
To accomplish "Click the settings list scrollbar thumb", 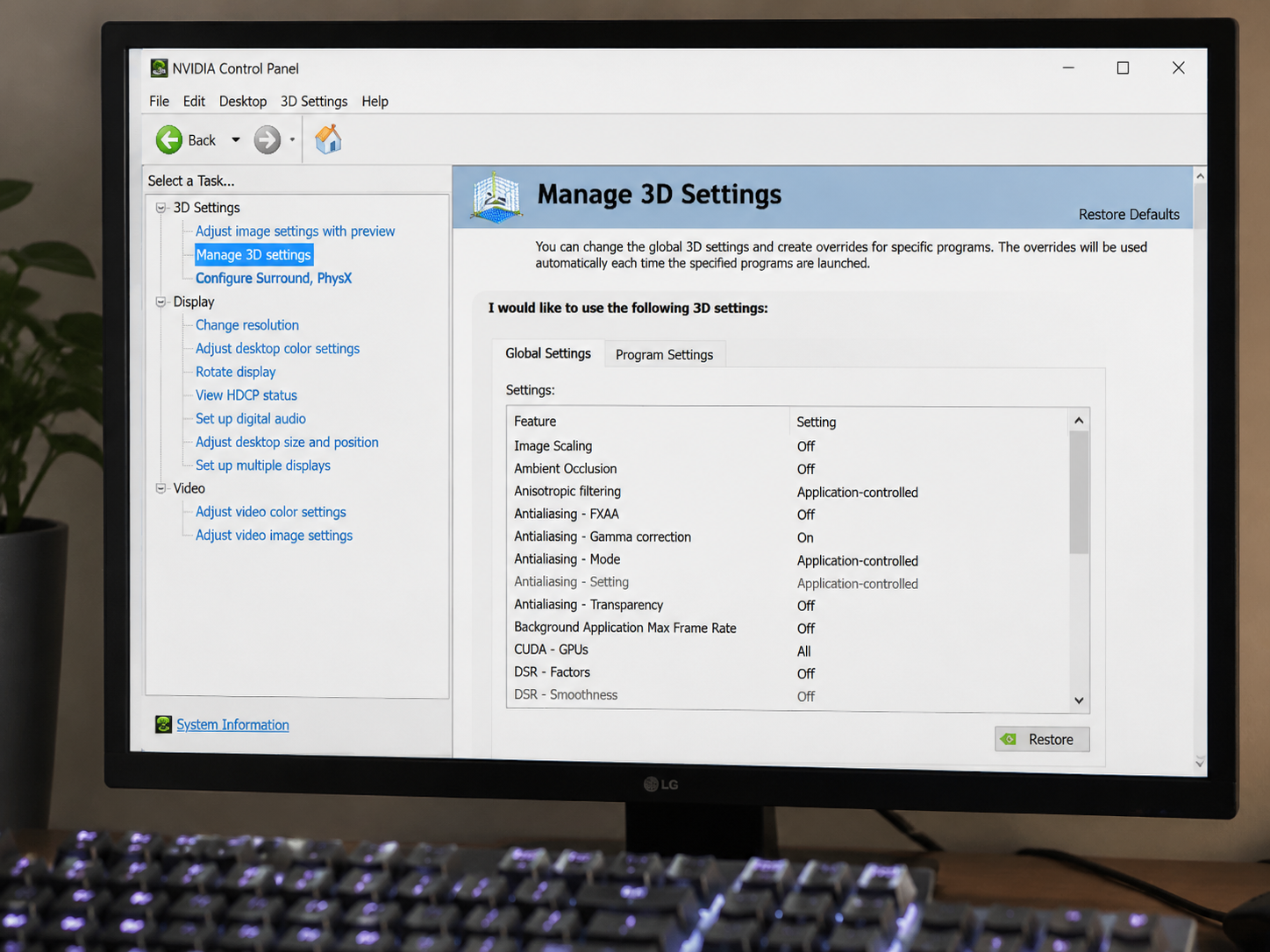I will [1079, 493].
